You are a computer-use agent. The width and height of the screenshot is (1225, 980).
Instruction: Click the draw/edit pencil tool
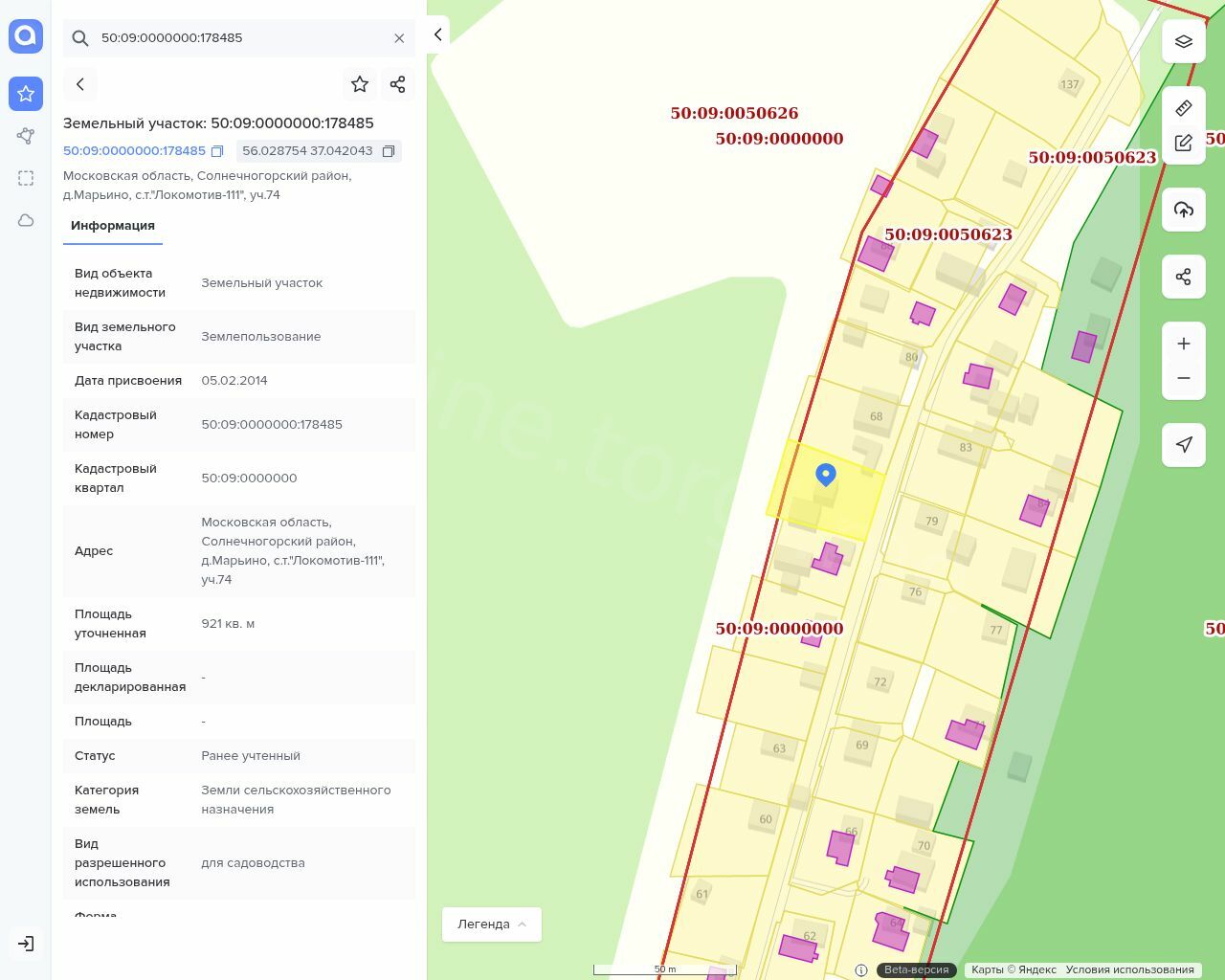(x=1184, y=143)
